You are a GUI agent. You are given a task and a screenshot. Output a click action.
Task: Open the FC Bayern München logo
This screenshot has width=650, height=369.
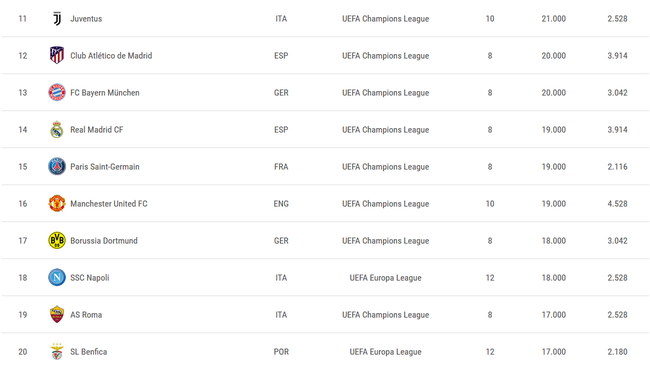[x=57, y=92]
